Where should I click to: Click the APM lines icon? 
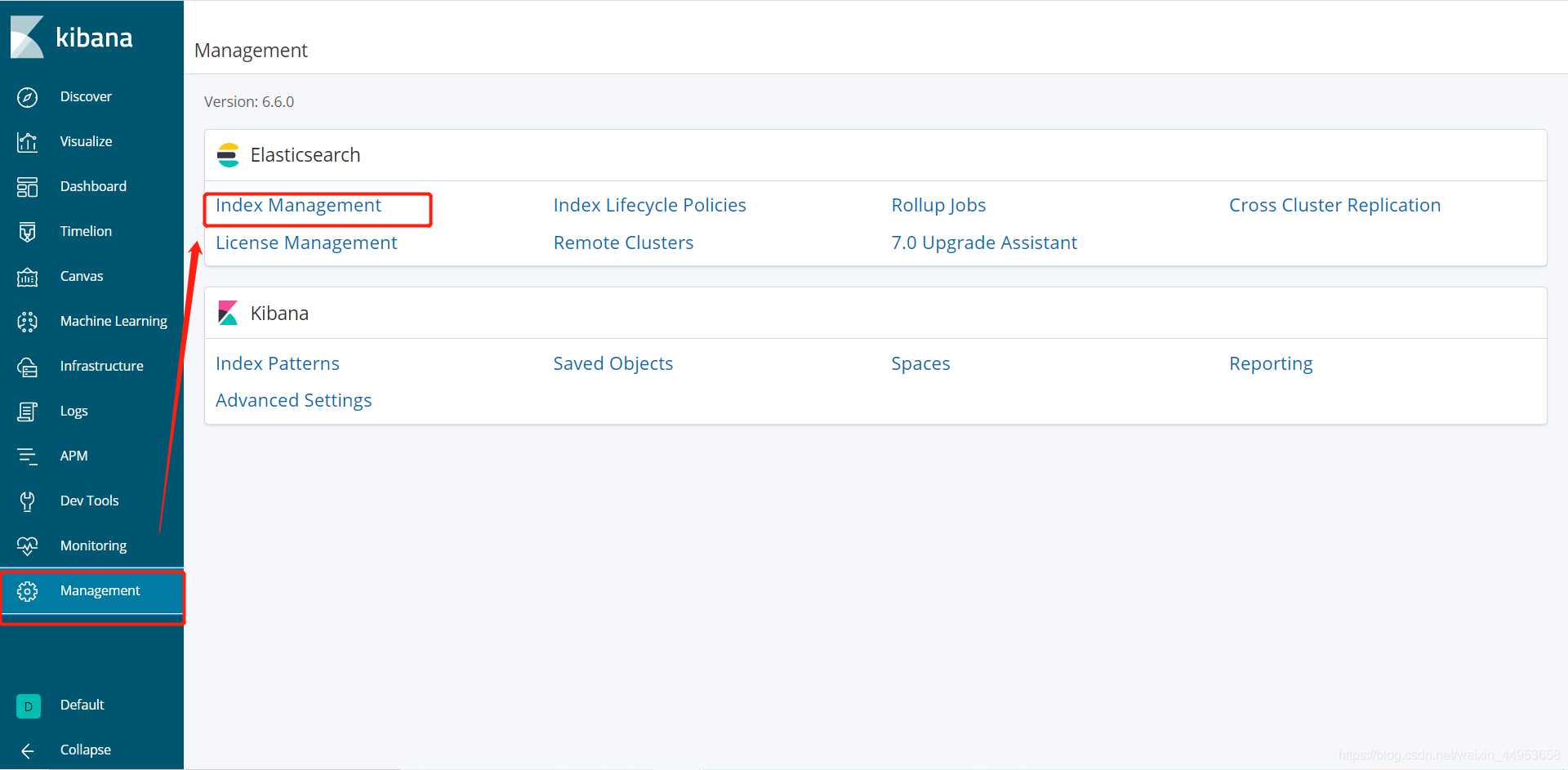coord(27,456)
